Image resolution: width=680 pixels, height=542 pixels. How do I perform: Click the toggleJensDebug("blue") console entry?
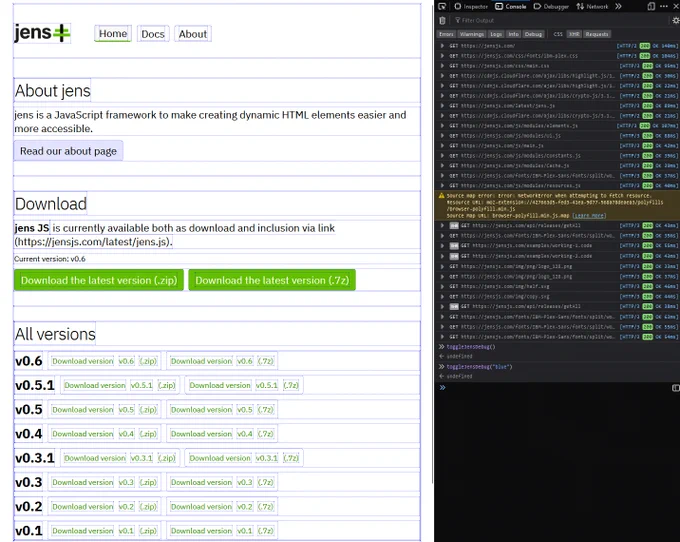[x=479, y=367]
